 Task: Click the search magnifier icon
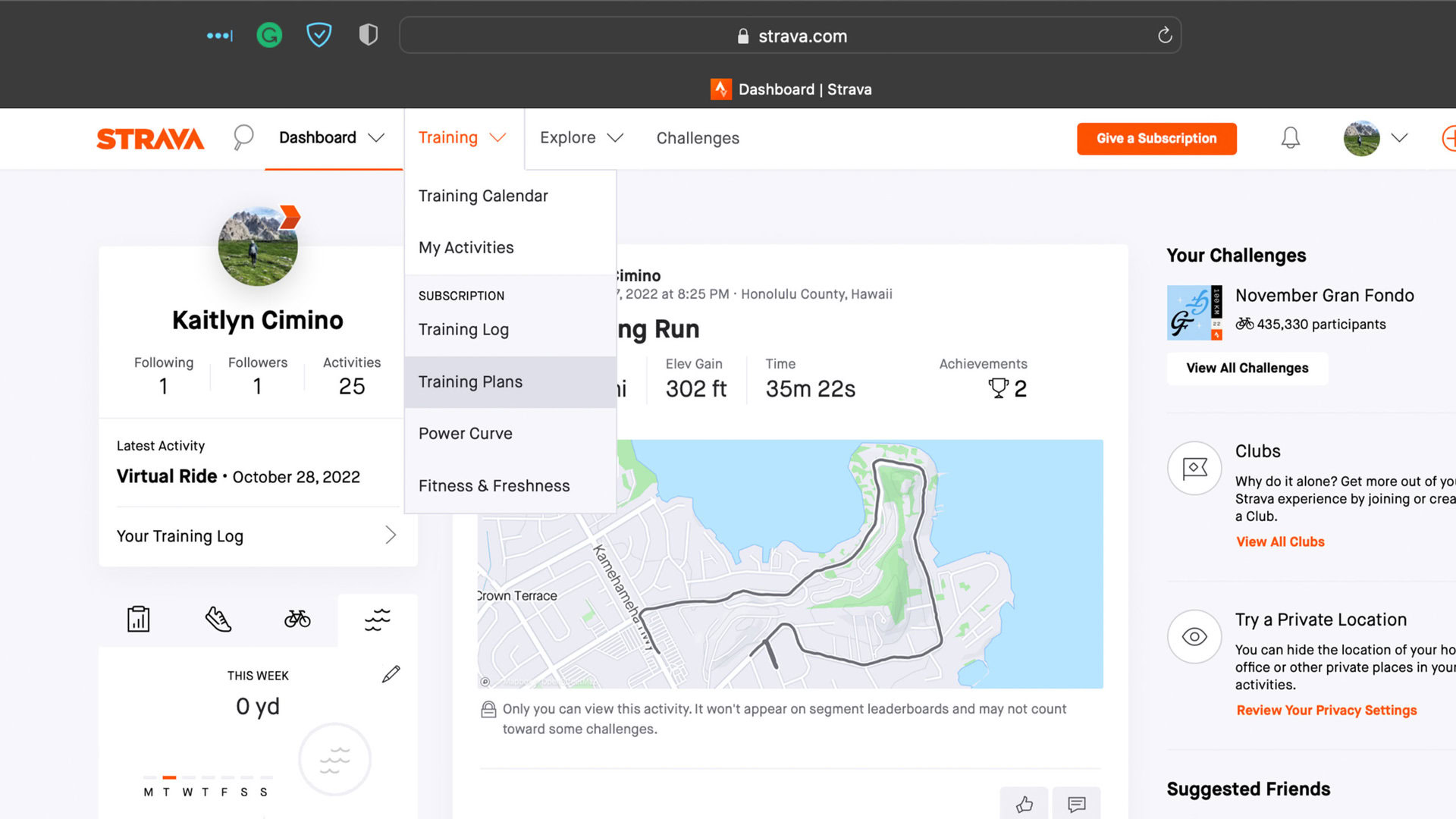click(243, 137)
